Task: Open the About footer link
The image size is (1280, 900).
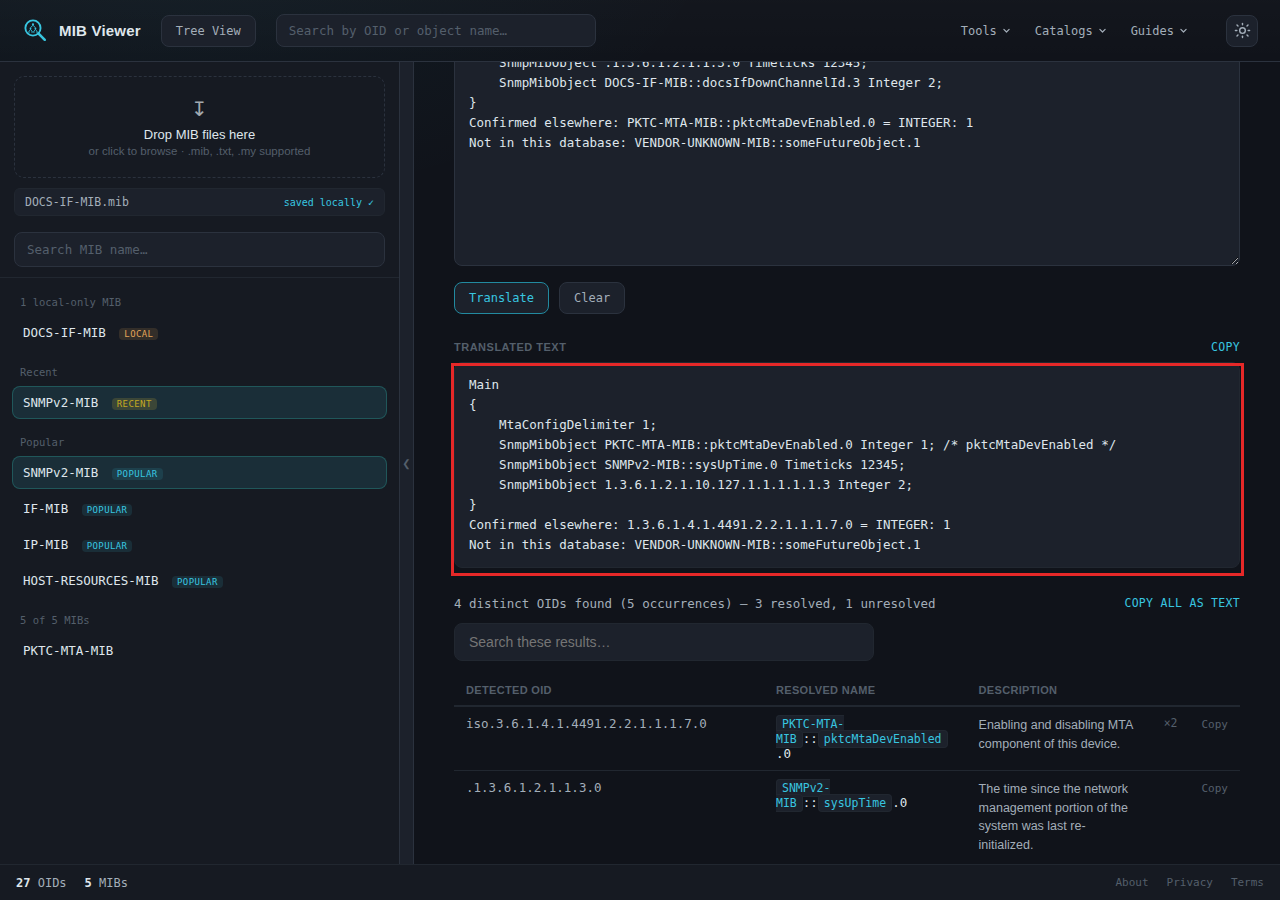Action: click(1132, 882)
